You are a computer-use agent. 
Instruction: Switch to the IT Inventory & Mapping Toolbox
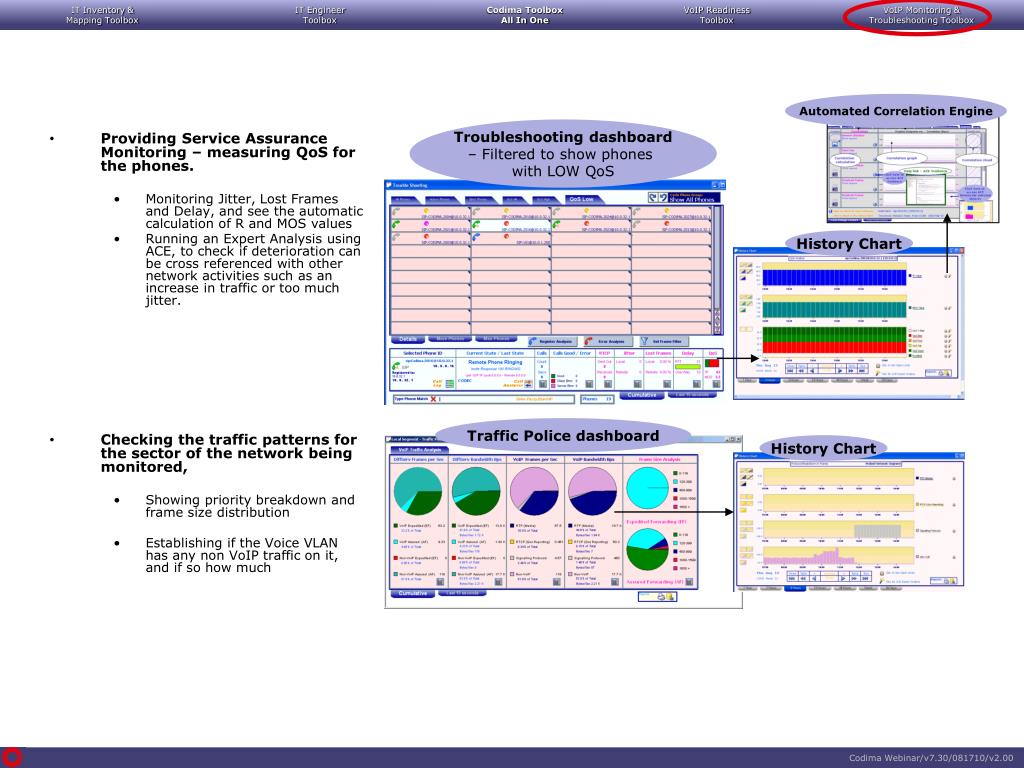(102, 15)
